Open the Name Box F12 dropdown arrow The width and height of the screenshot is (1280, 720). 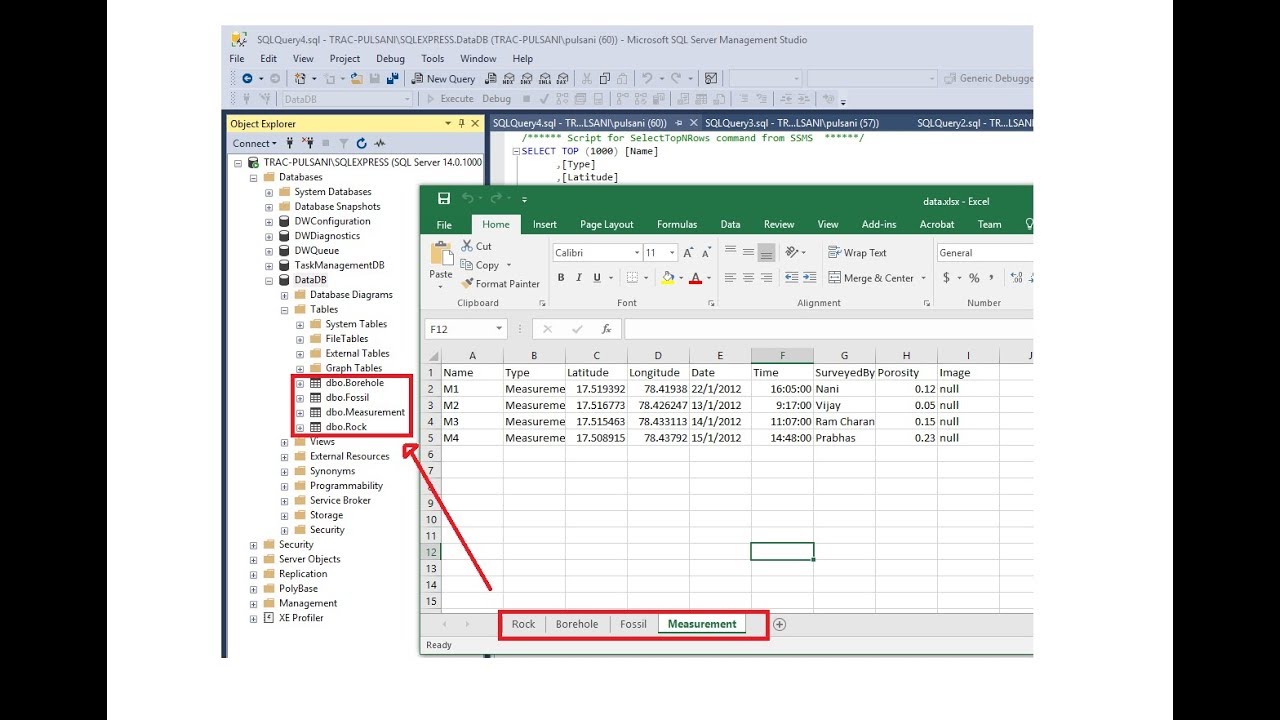[x=499, y=329]
